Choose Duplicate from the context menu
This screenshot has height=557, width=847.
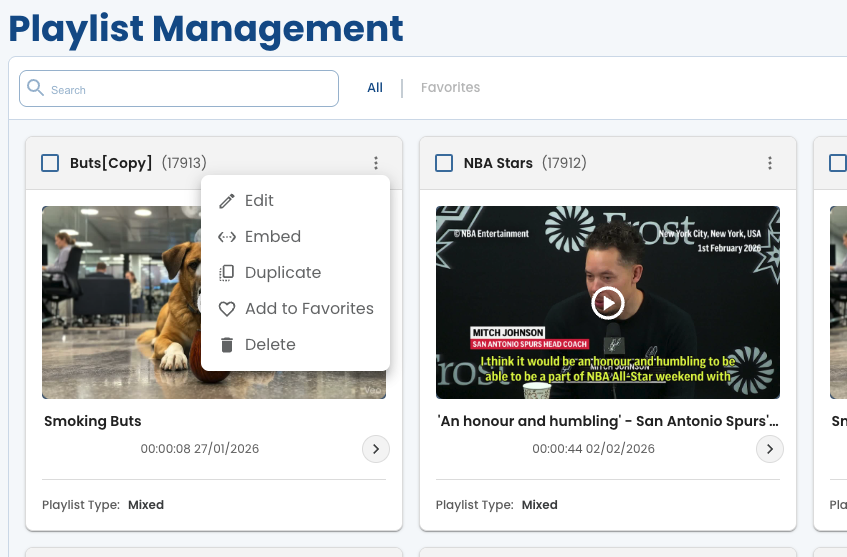click(x=295, y=273)
